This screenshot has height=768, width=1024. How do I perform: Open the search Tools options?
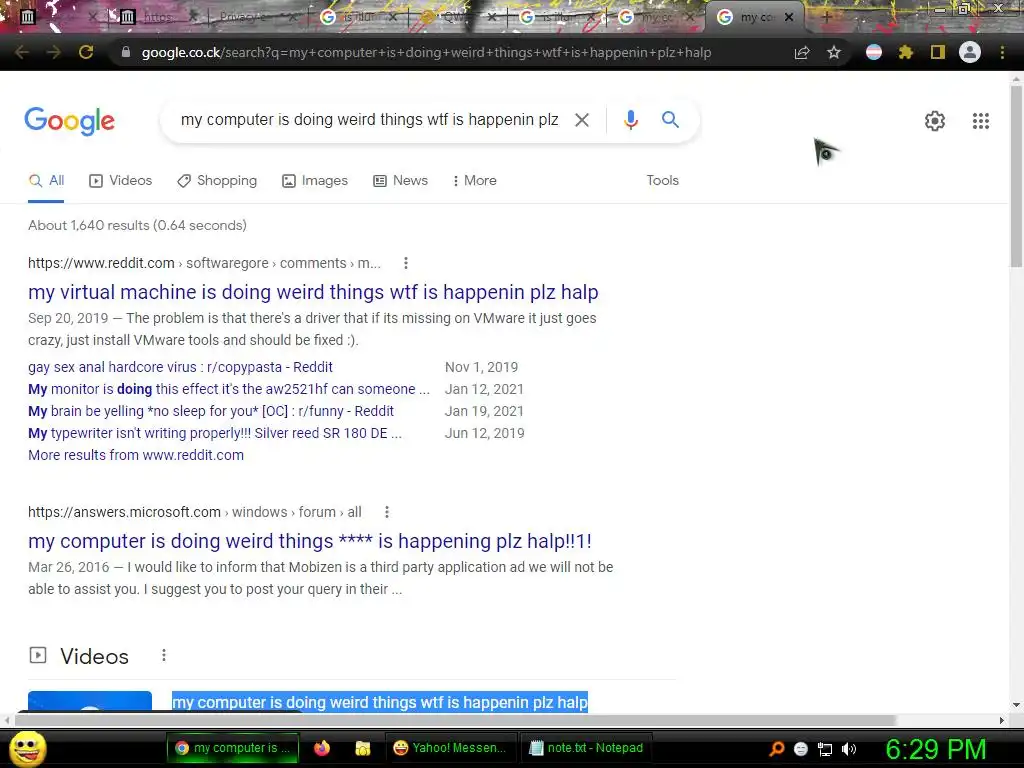pyautogui.click(x=662, y=180)
